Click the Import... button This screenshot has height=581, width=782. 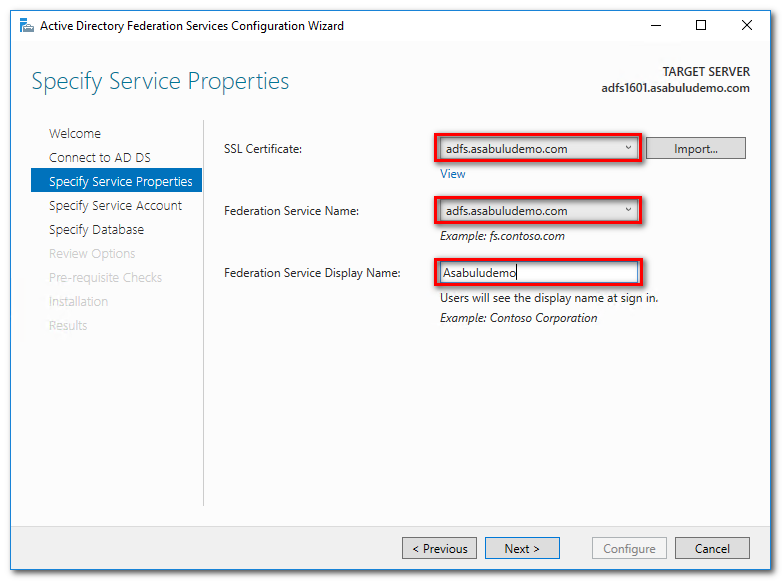[x=695, y=149]
